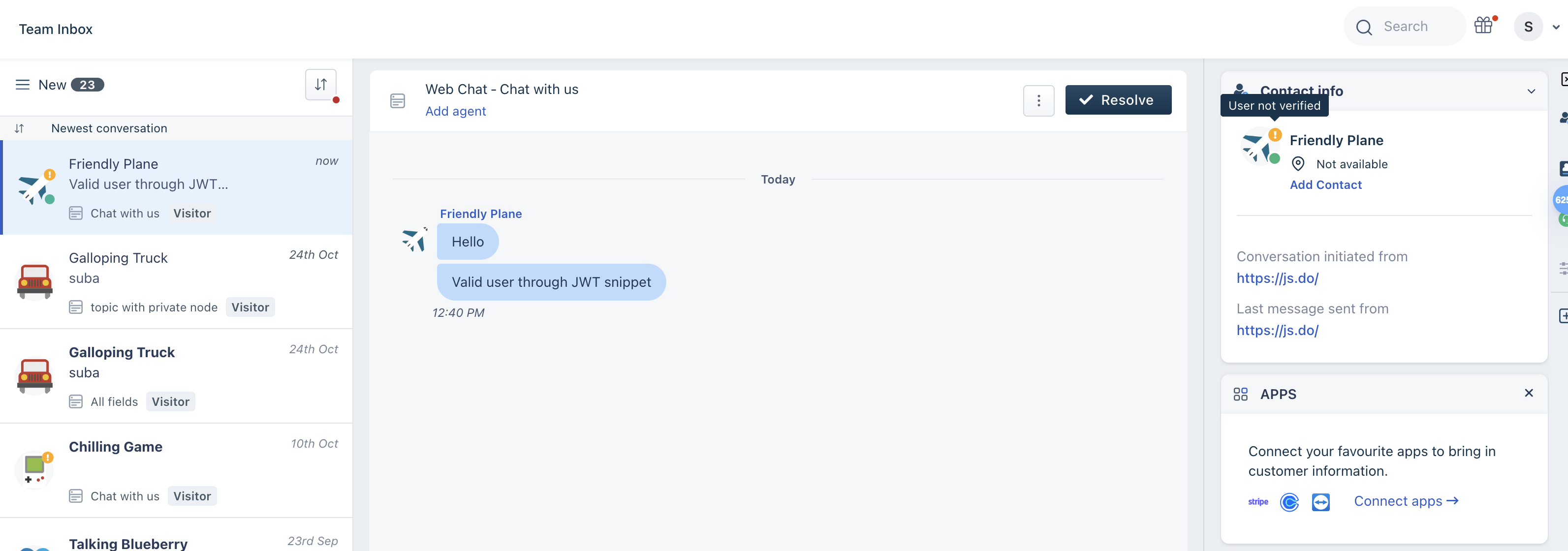The image size is (1568, 551).
Task: Open three-dot conversation options menu
Action: coord(1038,100)
